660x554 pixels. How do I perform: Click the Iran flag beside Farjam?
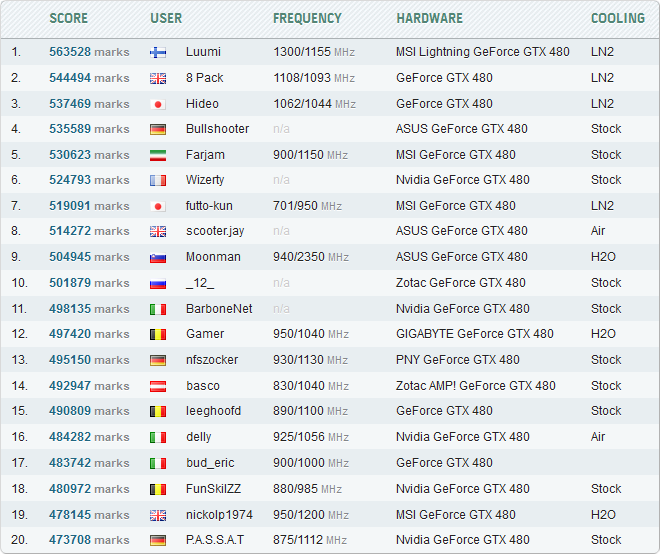[x=158, y=155]
